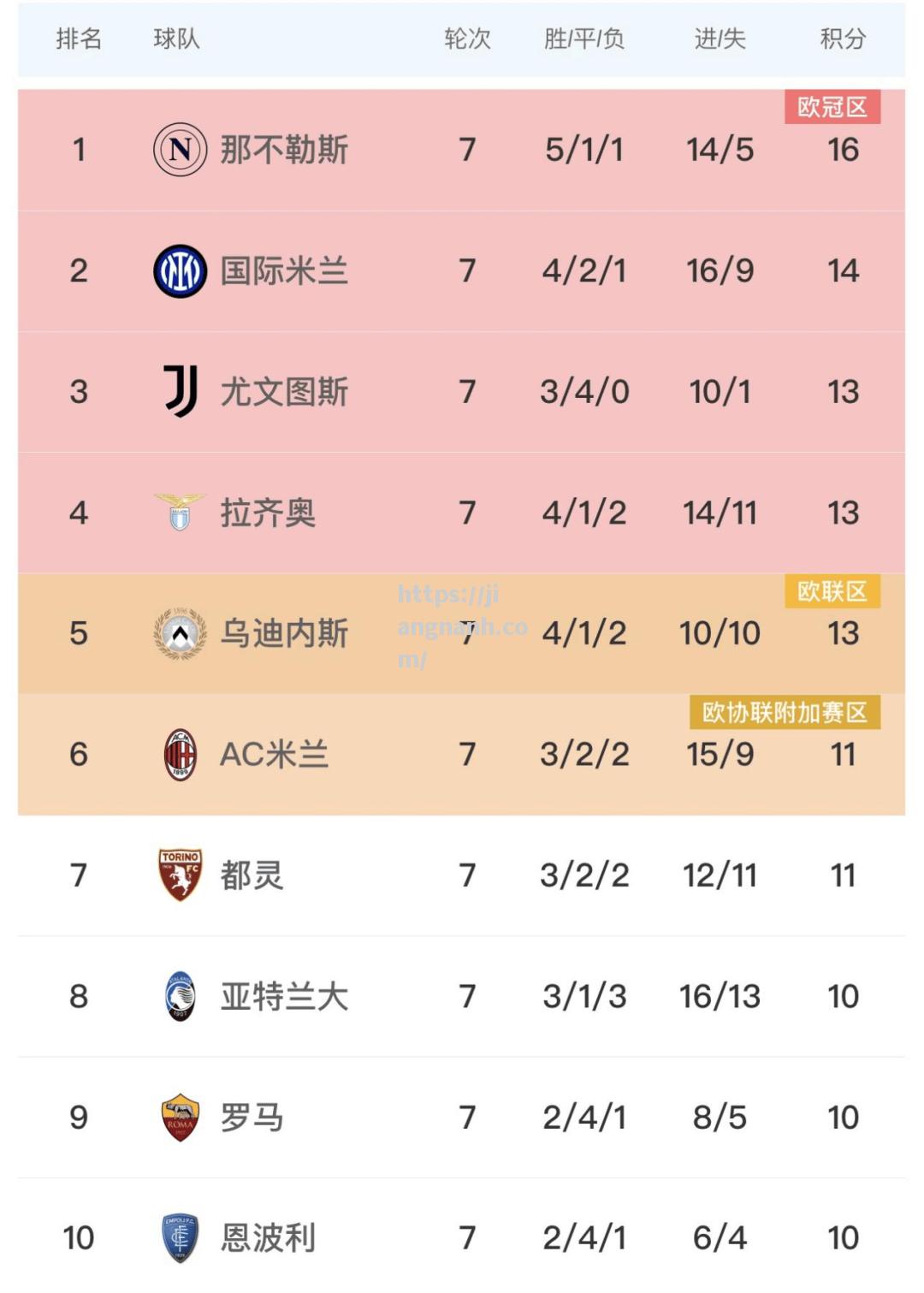Open the 那不勒斯 team name link
Screen dimensions: 924x1293
tap(284, 150)
